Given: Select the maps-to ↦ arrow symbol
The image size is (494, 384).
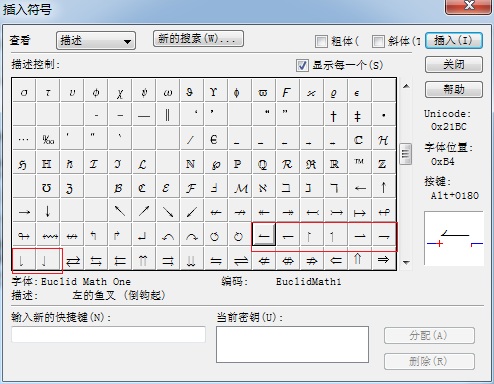Looking at the screenshot, I should pyautogui.click(x=360, y=211).
